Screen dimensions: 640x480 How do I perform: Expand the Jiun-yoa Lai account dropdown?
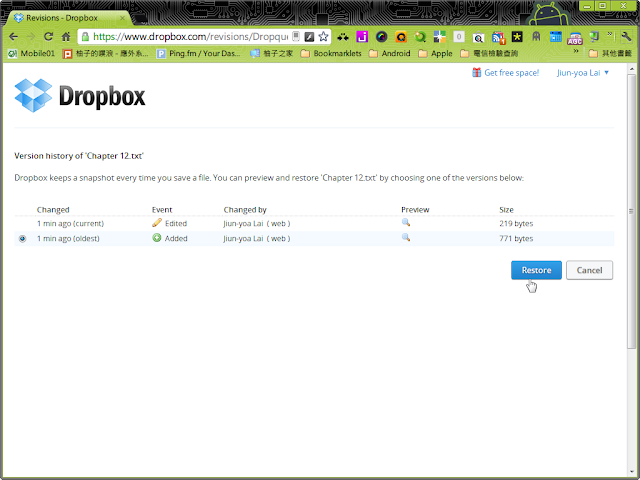point(583,73)
